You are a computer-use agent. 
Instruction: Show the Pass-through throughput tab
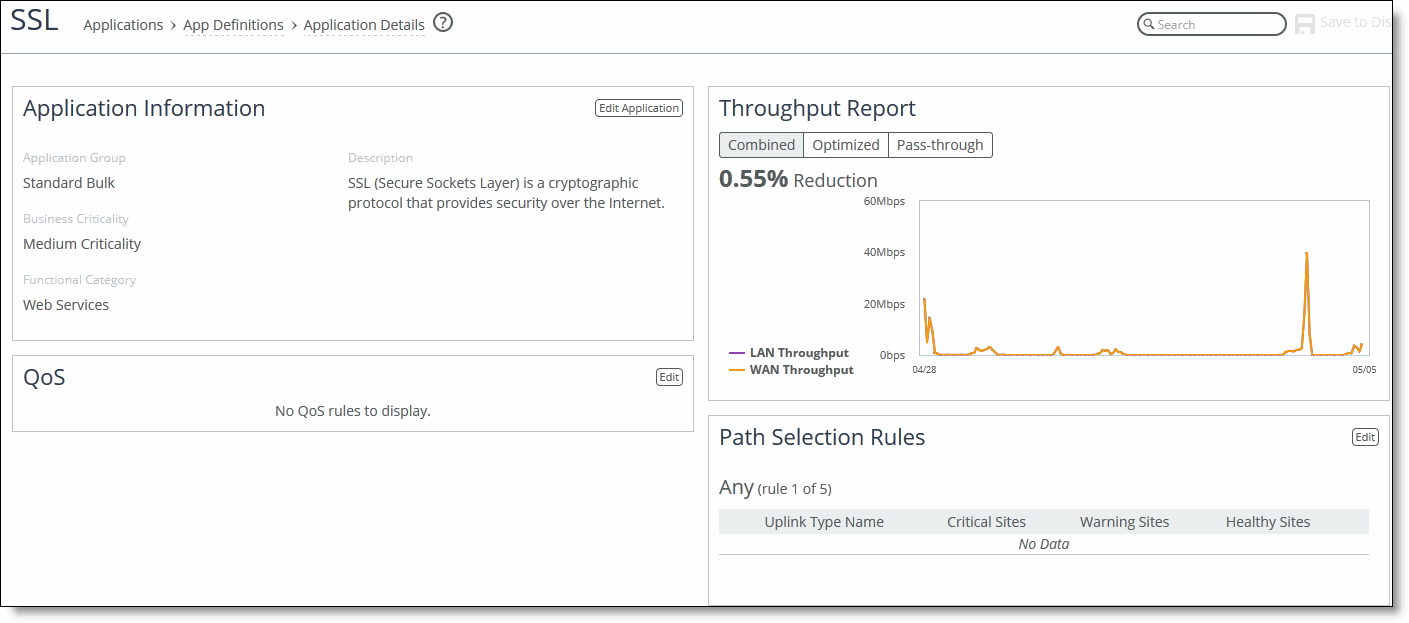click(x=939, y=145)
